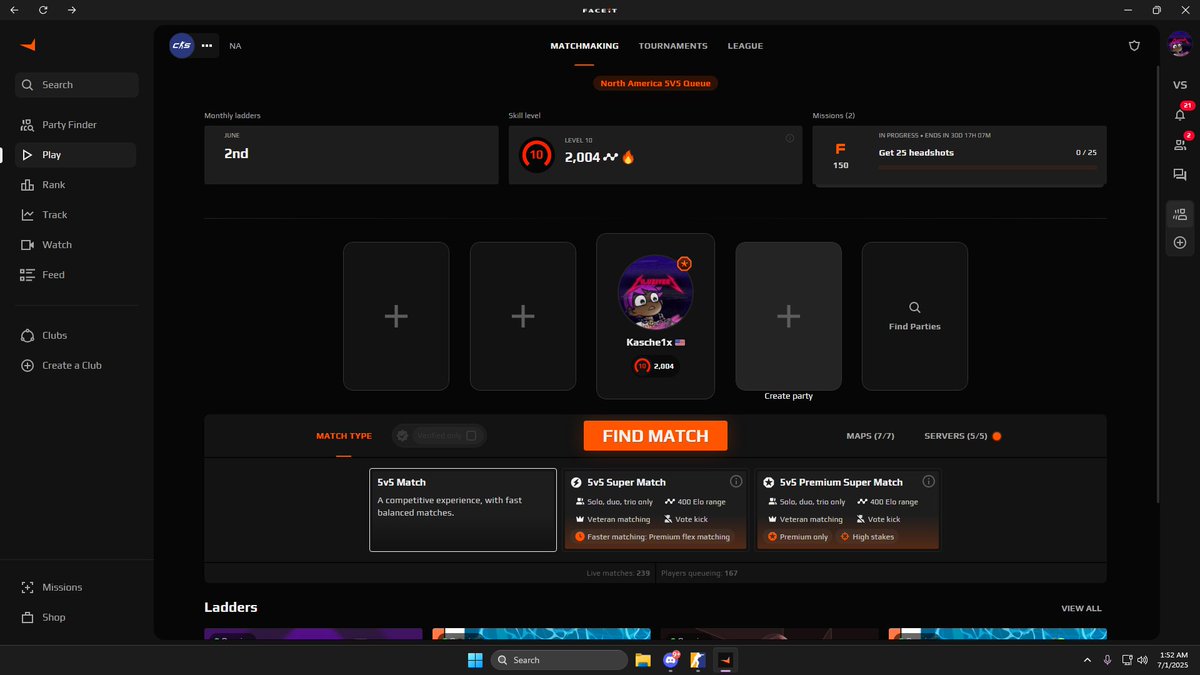Open File Explorer from the taskbar
This screenshot has height=675, width=1200.
pyautogui.click(x=643, y=660)
